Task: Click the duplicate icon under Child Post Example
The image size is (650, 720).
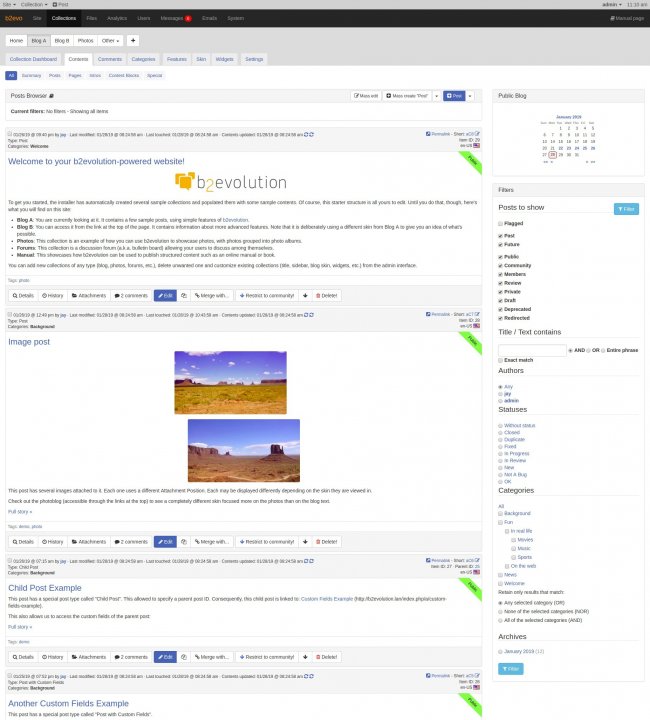Action: click(x=184, y=657)
